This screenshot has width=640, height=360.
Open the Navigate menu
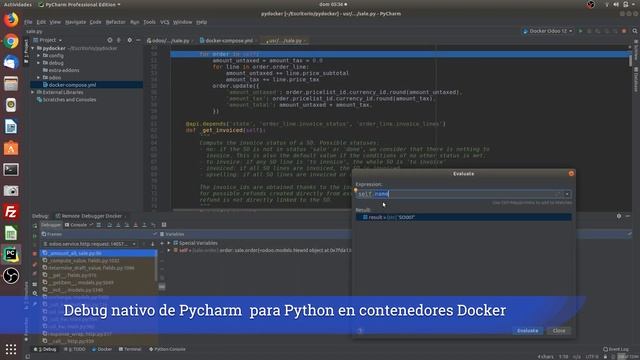coord(76,22)
